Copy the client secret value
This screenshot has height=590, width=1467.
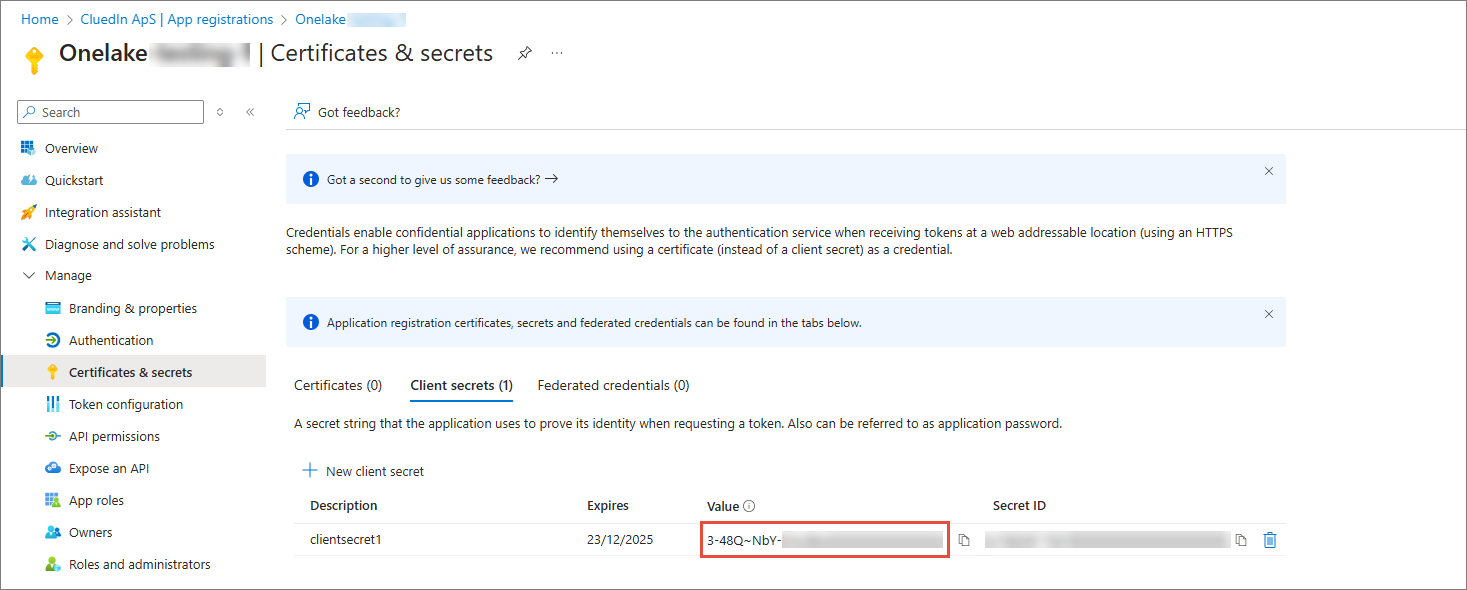tap(964, 540)
